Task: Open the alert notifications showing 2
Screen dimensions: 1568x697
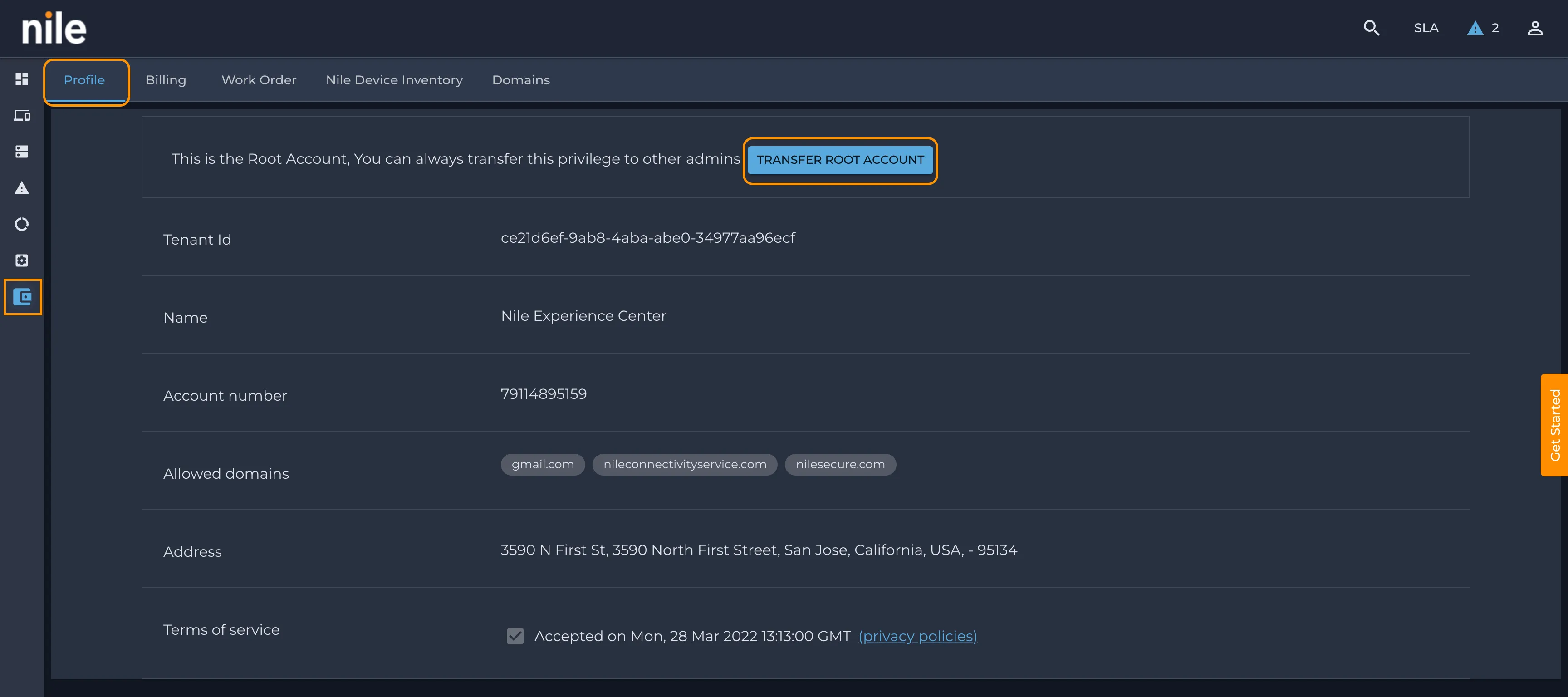Action: point(1483,28)
